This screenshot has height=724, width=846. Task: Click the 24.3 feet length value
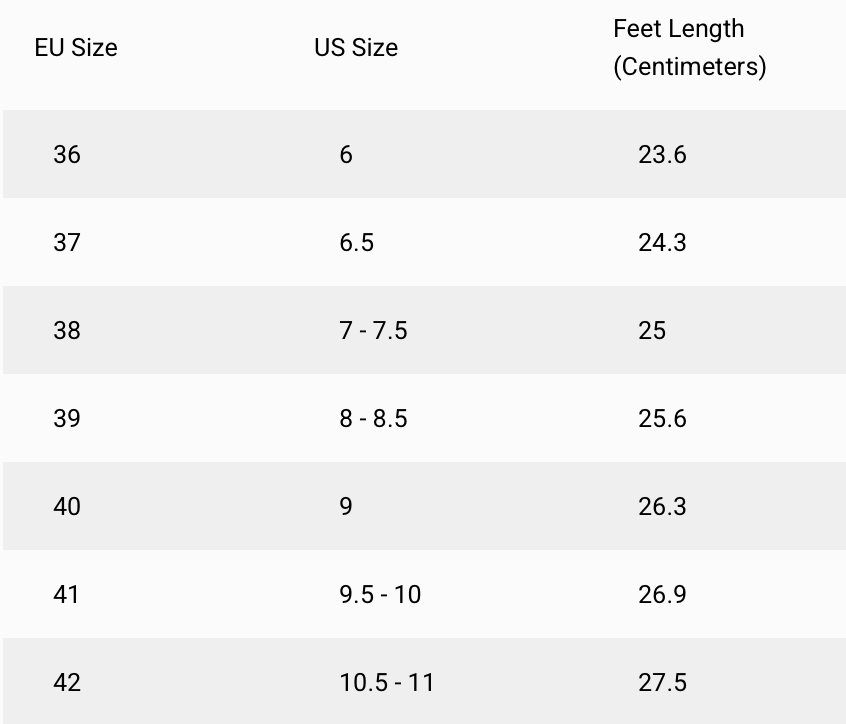[x=662, y=243]
